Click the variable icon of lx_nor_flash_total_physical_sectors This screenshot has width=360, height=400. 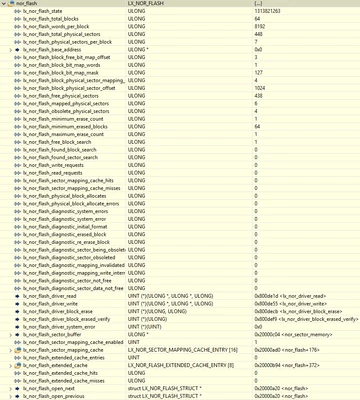point(17,34)
